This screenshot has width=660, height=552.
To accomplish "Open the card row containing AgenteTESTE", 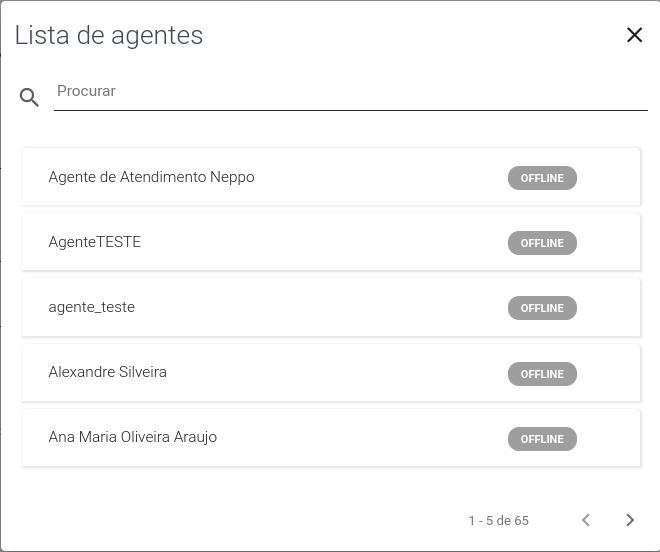I will point(331,242).
